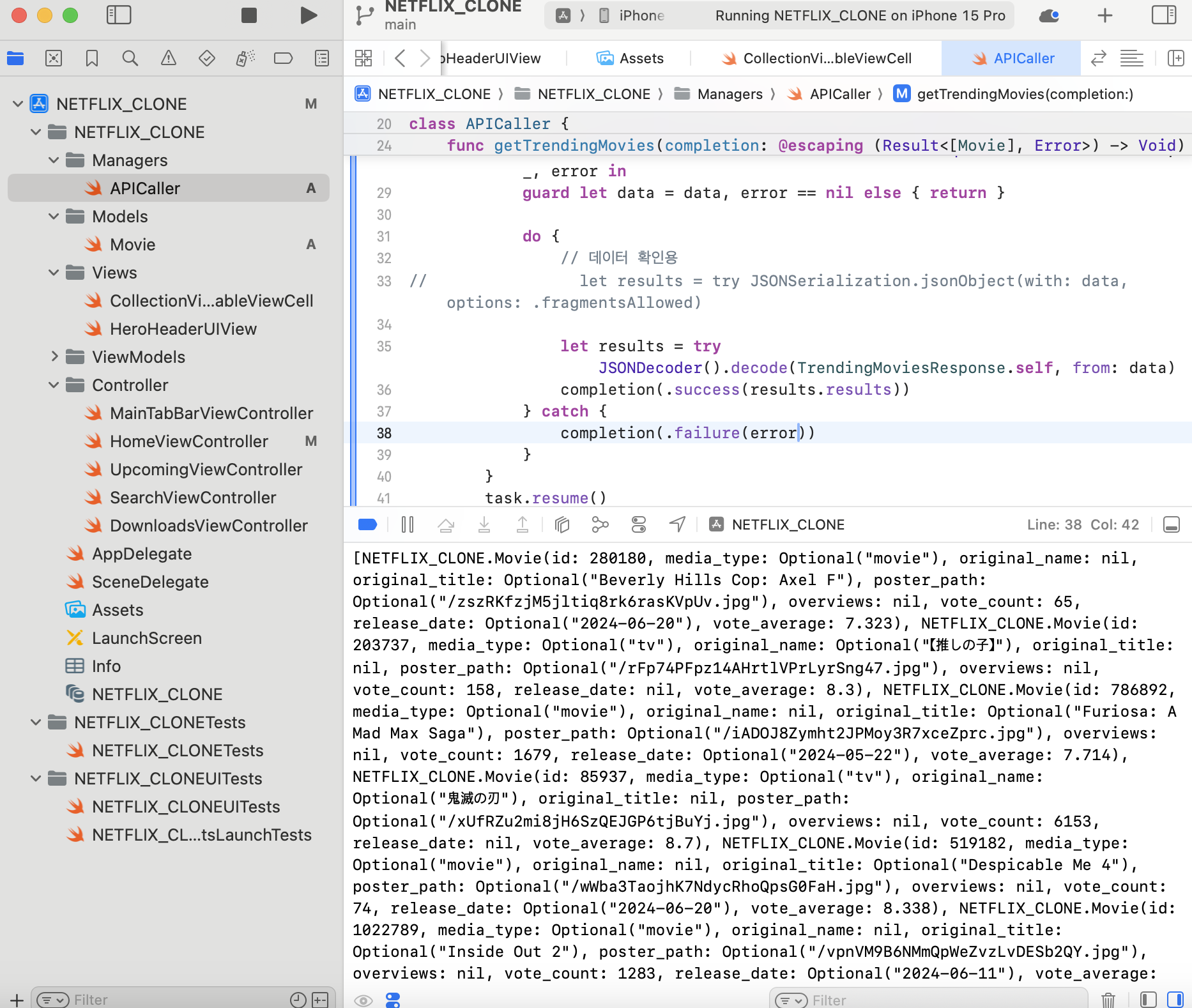Open the related items grid menu

(x=363, y=59)
